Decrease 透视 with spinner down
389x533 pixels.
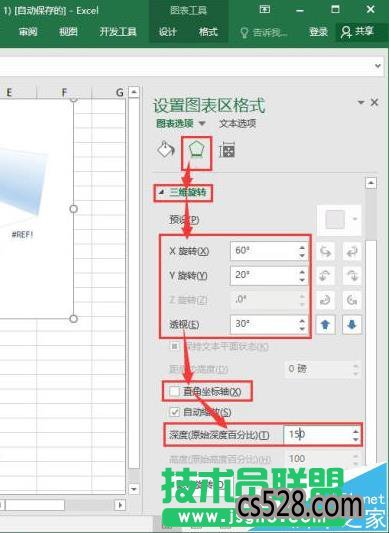[x=302, y=329]
